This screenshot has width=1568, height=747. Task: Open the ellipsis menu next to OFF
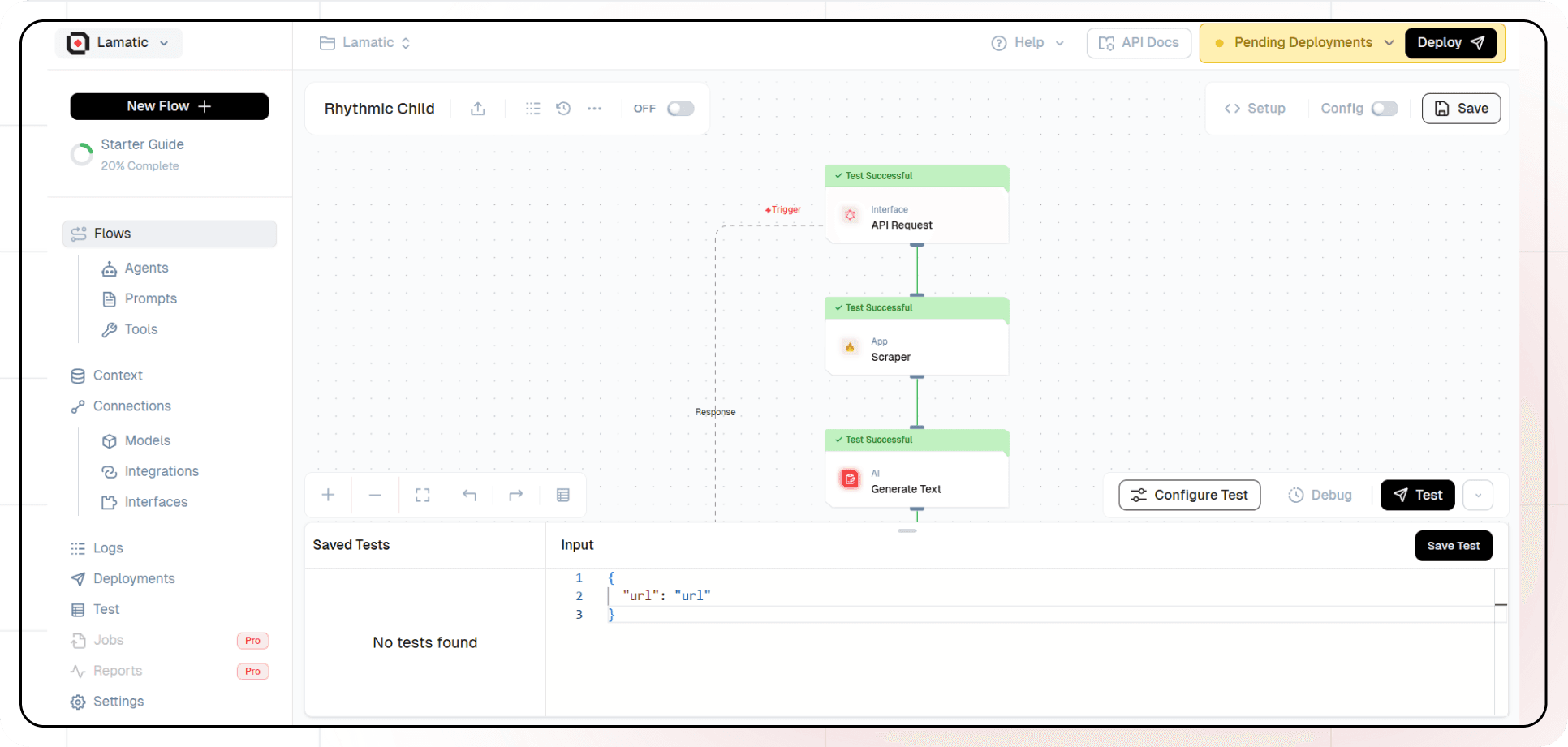point(595,108)
